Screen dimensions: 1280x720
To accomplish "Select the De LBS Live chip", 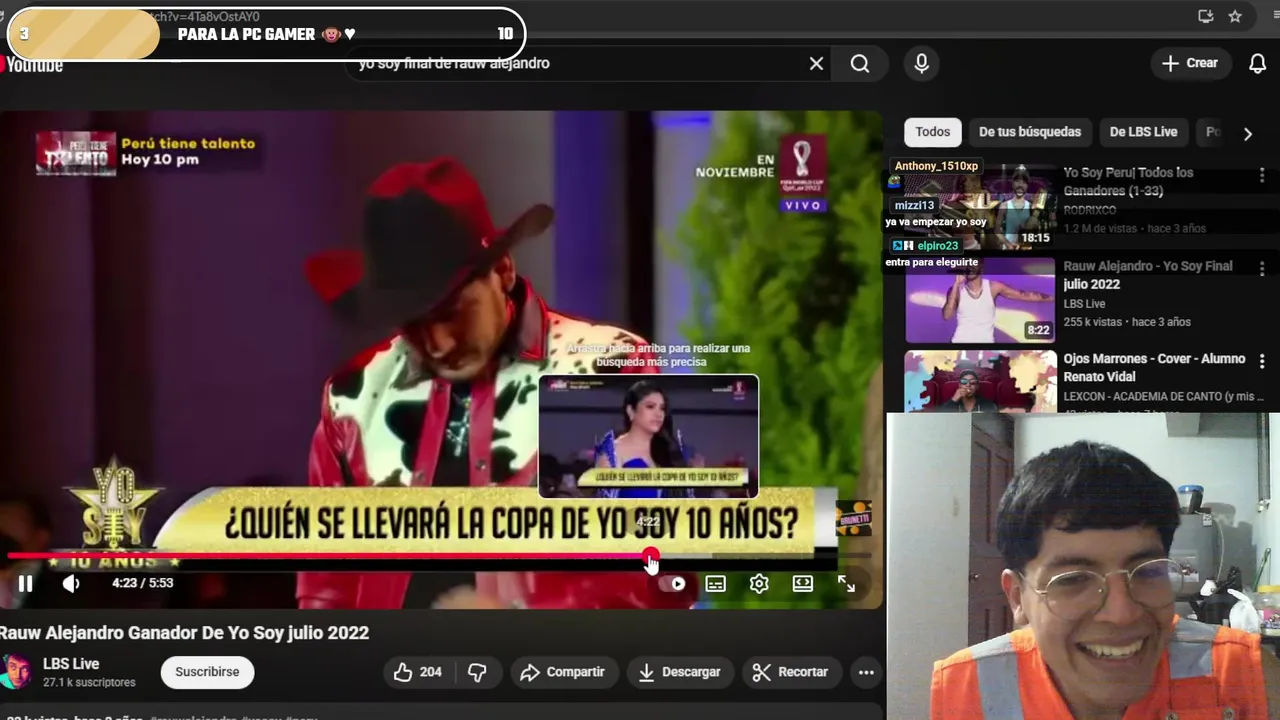I will click(1143, 132).
